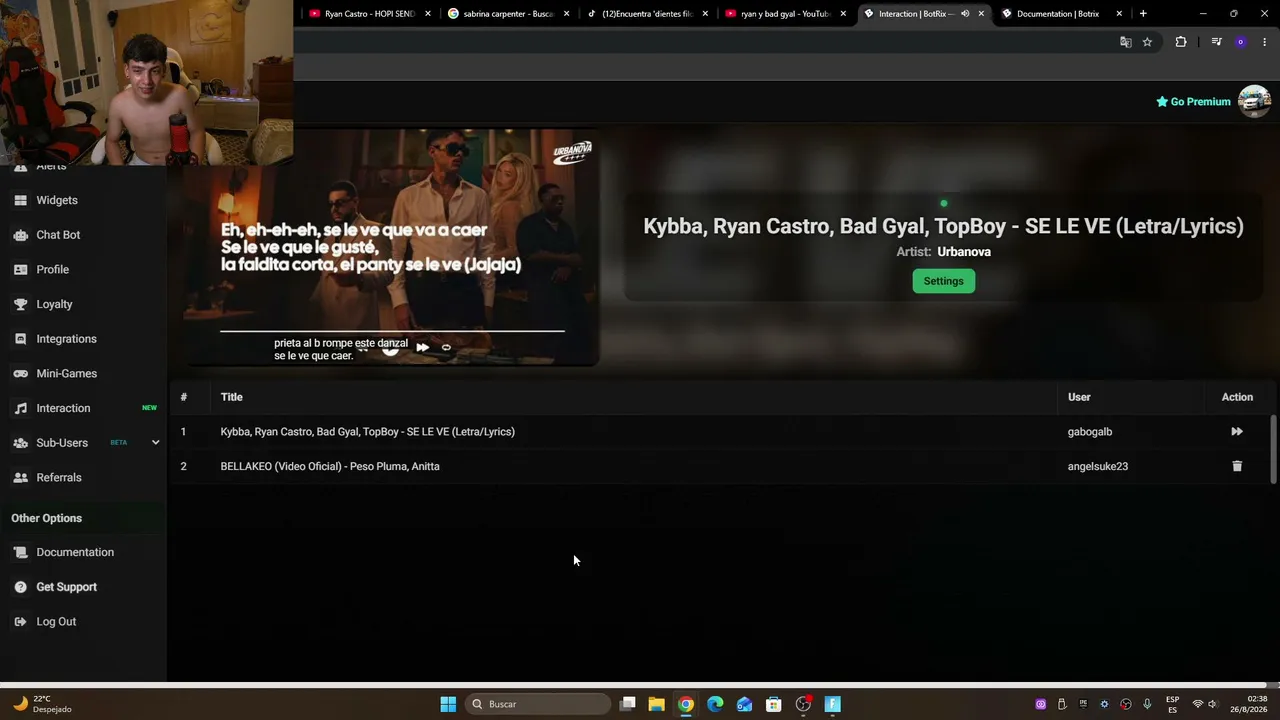Open Microsoft Edge from the taskbar
The image size is (1280, 720).
point(715,704)
